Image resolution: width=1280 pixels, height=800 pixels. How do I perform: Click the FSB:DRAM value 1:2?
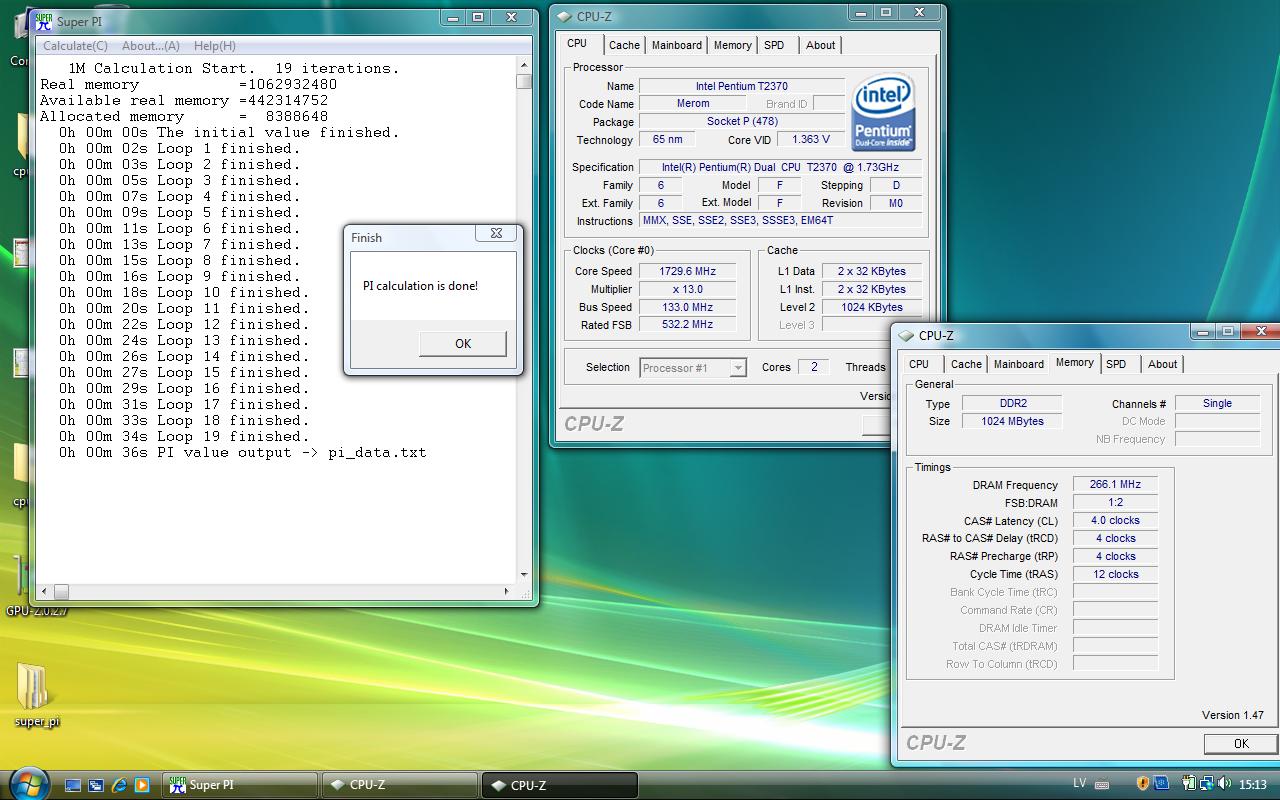coord(1115,502)
